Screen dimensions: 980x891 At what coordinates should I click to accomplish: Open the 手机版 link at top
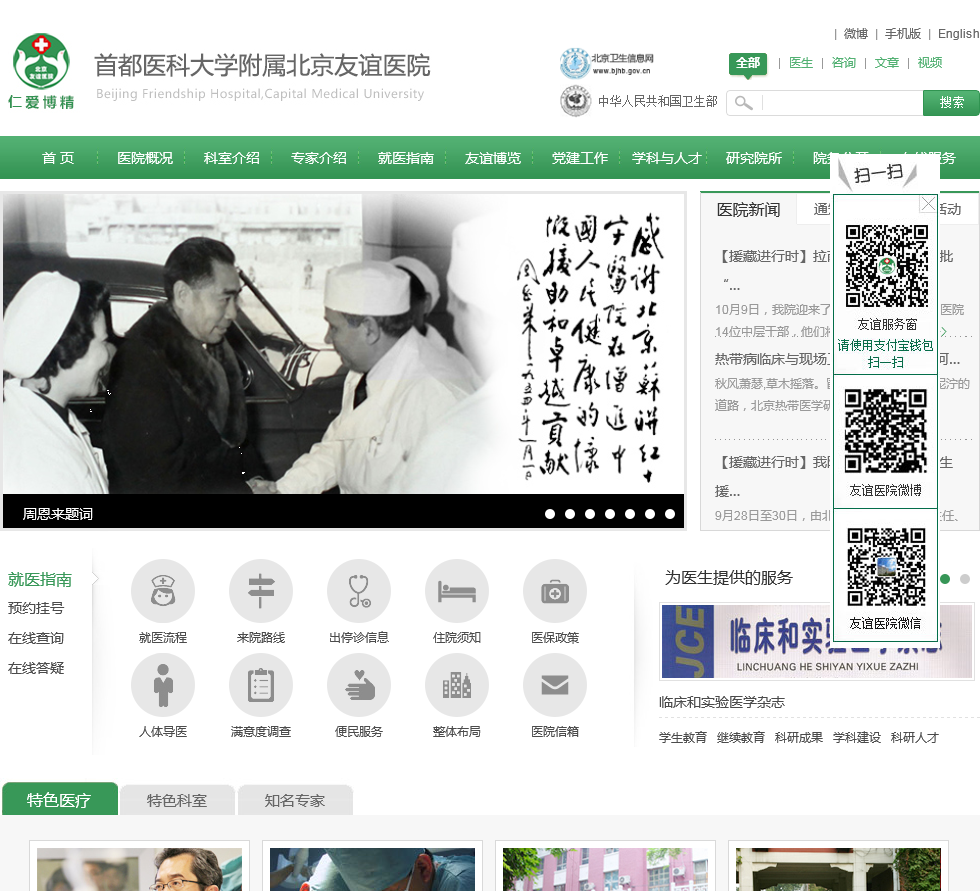click(x=903, y=34)
